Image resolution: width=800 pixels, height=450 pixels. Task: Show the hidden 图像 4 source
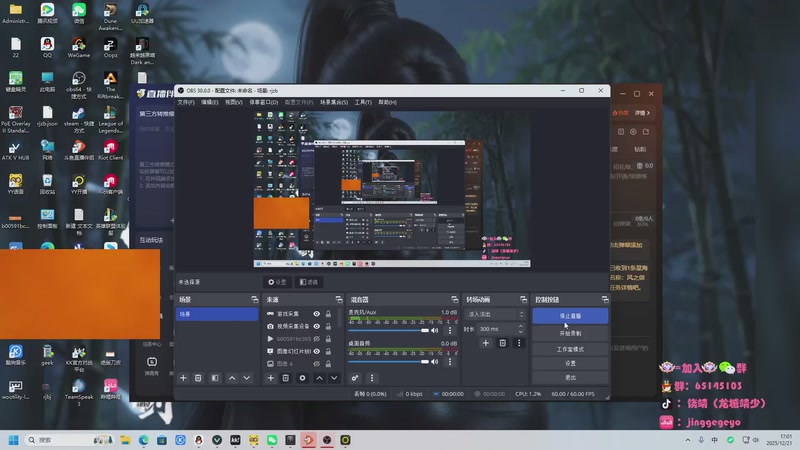[316, 364]
